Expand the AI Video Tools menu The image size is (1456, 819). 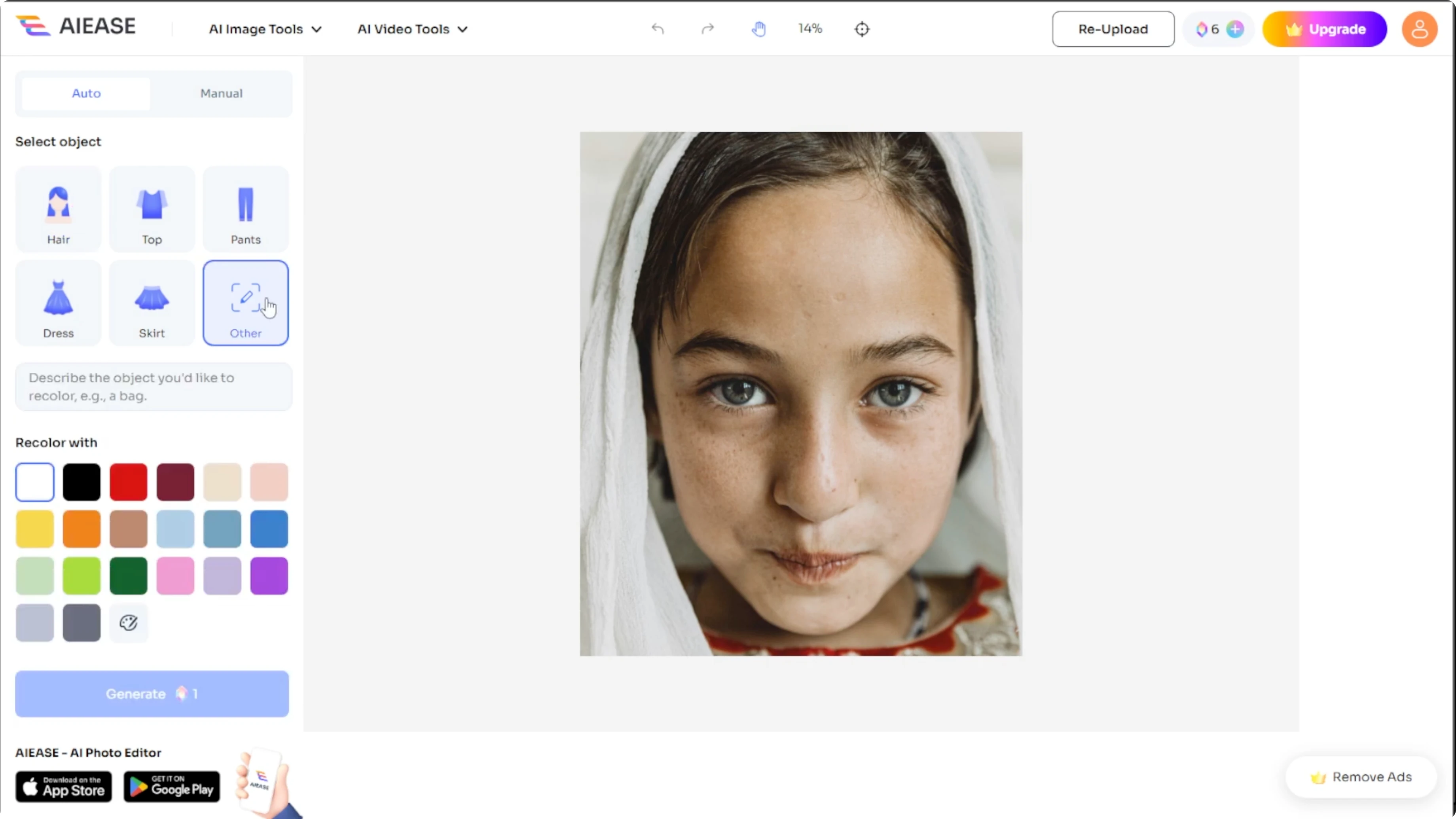pos(413,29)
